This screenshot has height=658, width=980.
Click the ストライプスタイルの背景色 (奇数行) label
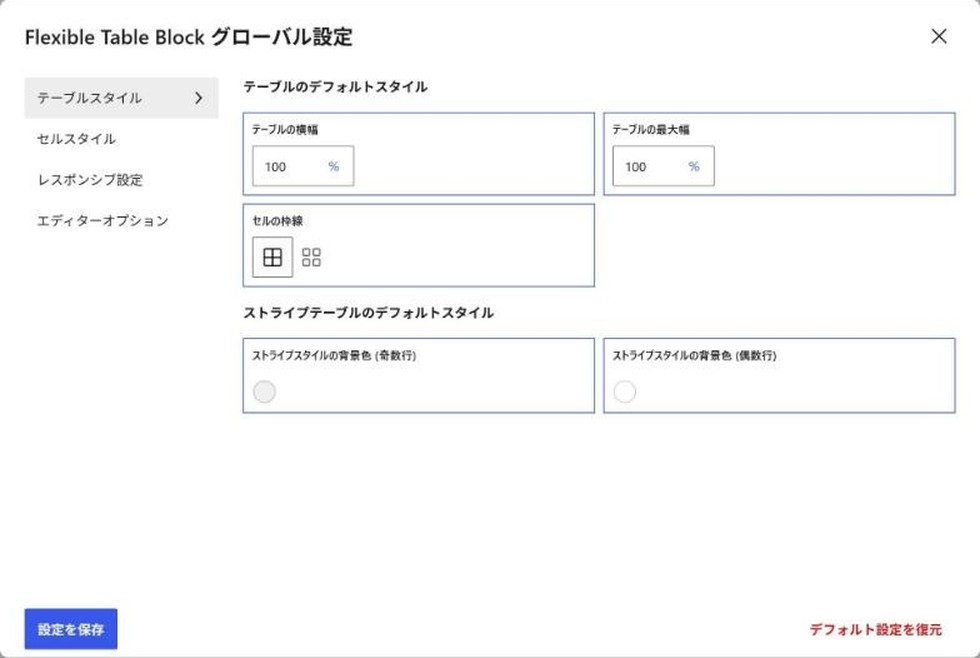click(x=334, y=356)
